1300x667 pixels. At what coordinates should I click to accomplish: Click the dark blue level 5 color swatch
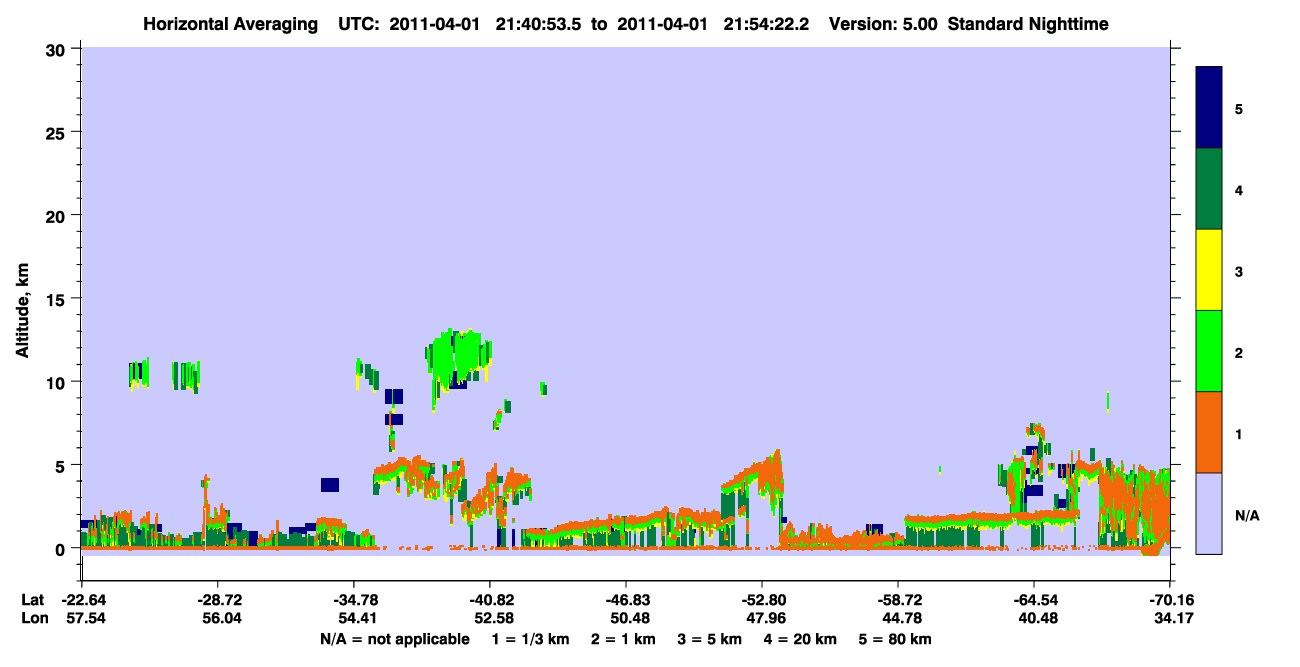click(x=1209, y=107)
